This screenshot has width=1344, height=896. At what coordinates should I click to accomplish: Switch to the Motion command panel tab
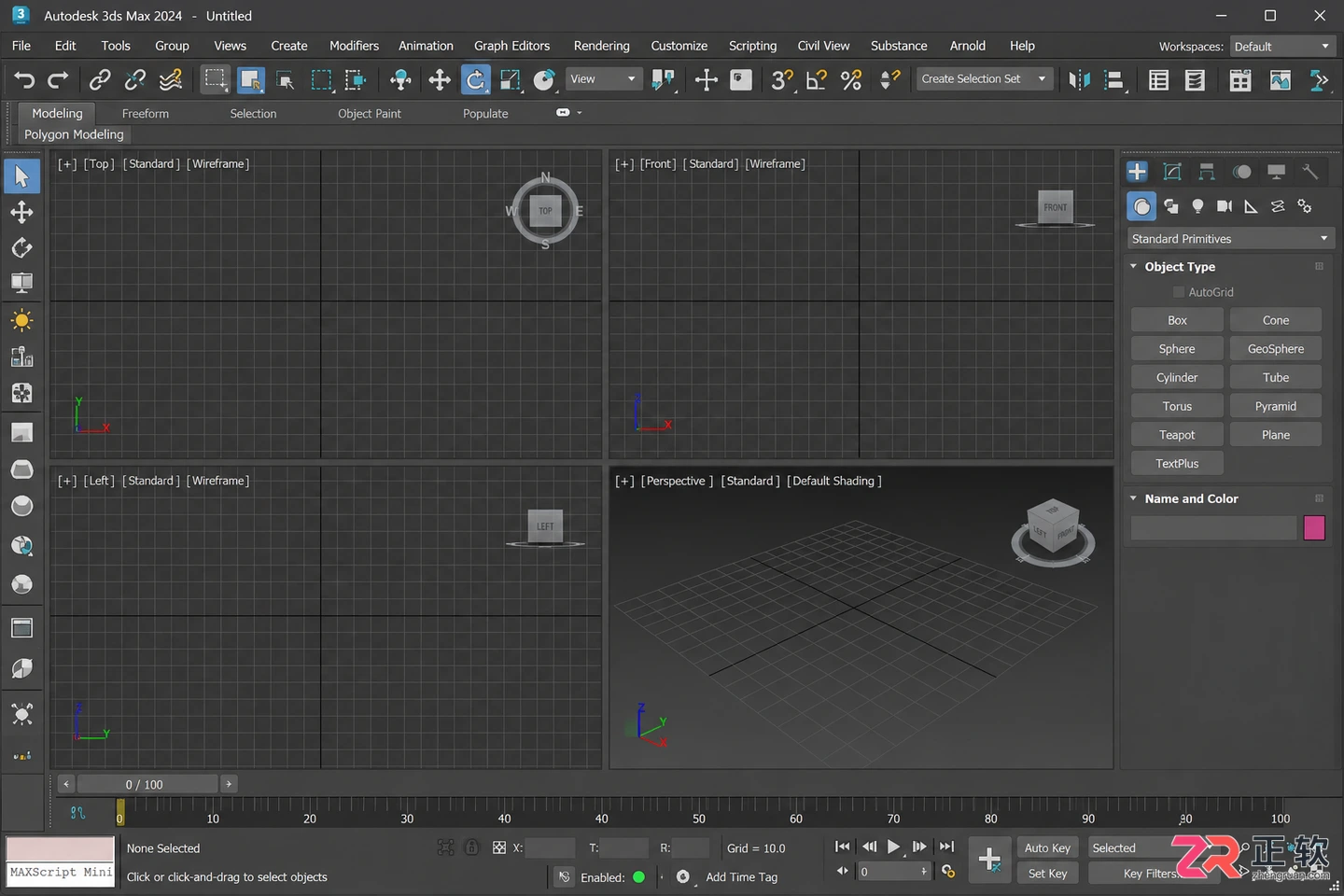[x=1241, y=172]
